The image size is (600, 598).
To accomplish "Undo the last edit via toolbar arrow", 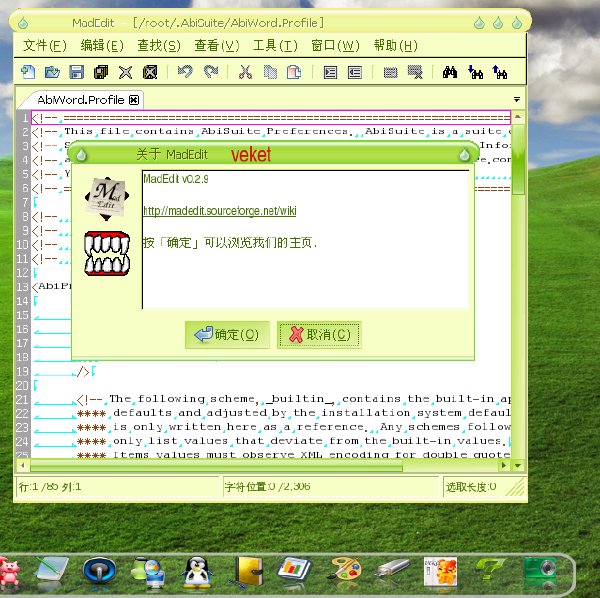I will coord(185,72).
